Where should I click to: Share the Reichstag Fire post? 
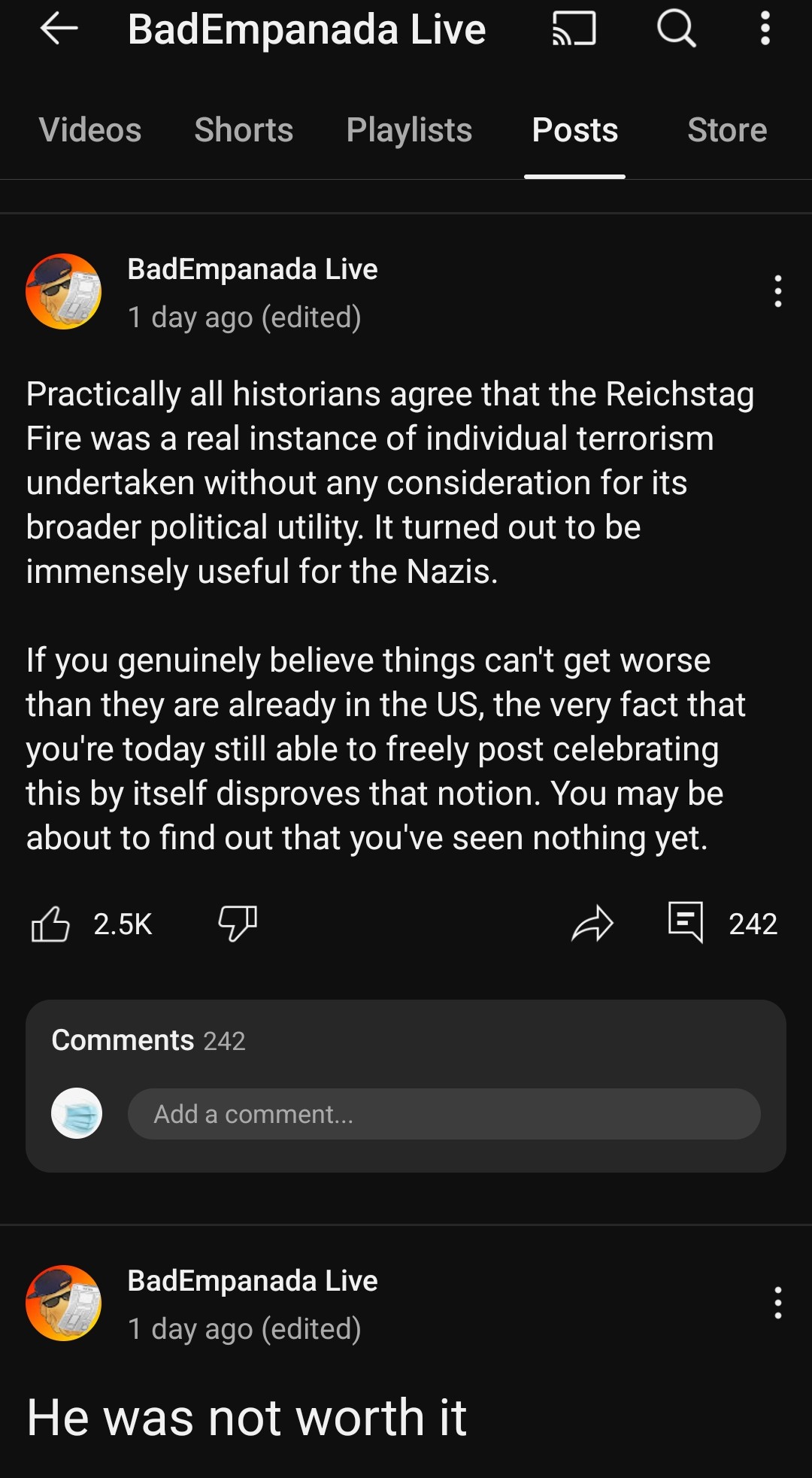(x=592, y=924)
